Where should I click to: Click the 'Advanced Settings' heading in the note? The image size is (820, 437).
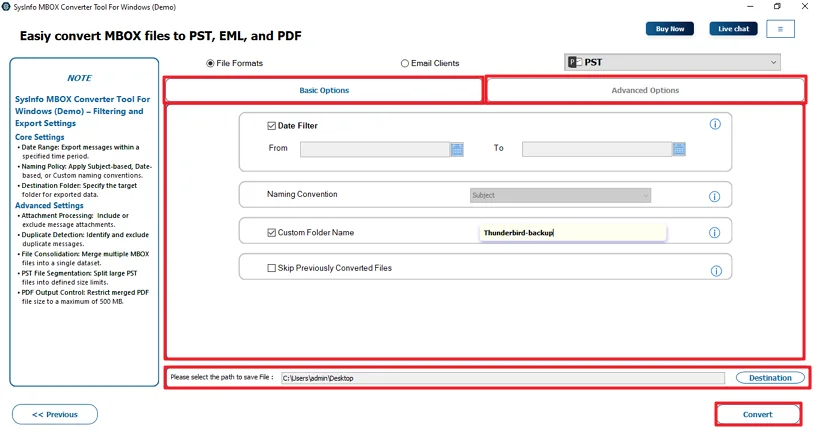49,205
